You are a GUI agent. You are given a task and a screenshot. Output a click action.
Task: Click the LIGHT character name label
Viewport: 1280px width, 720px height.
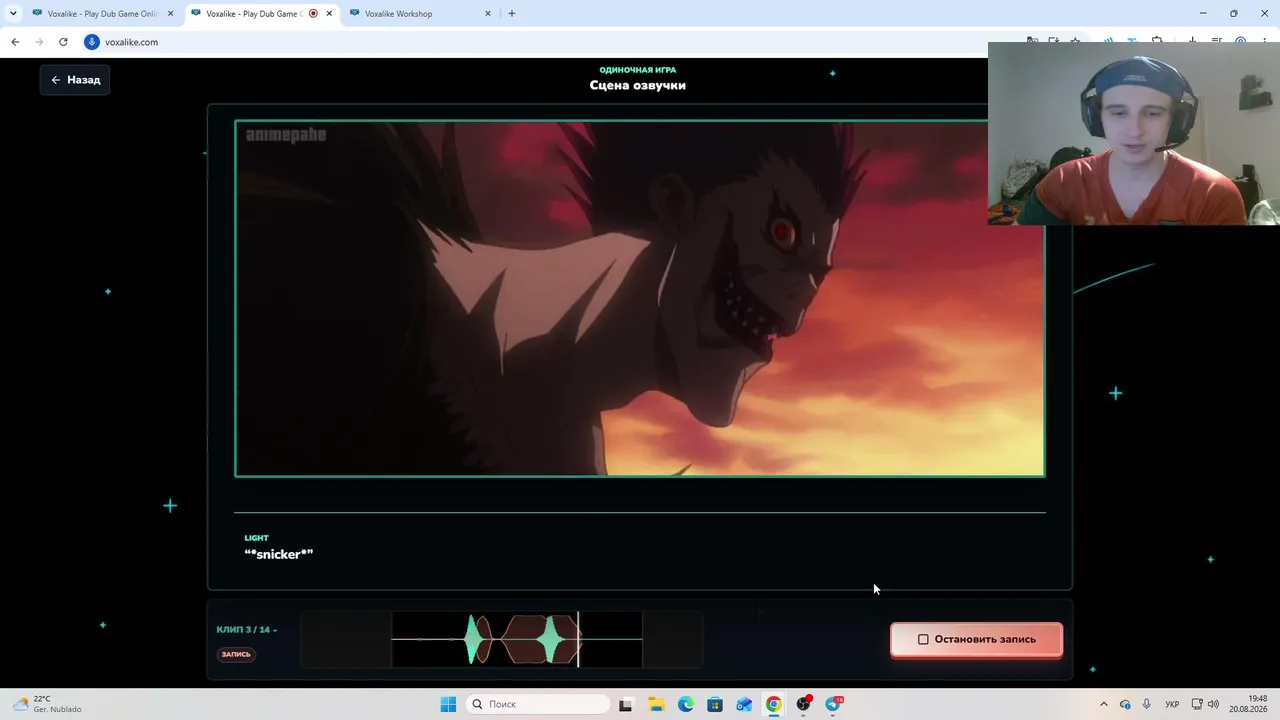pos(257,538)
